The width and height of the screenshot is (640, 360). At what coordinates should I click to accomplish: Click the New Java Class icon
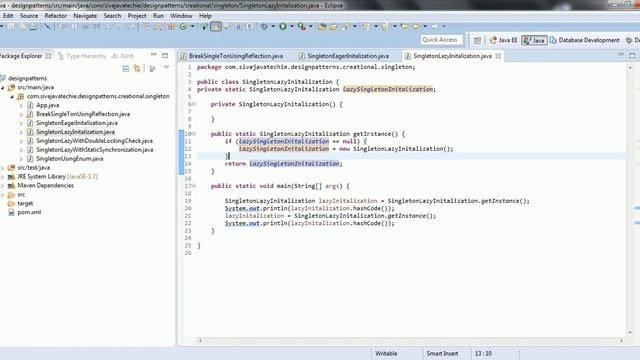click(183, 27)
